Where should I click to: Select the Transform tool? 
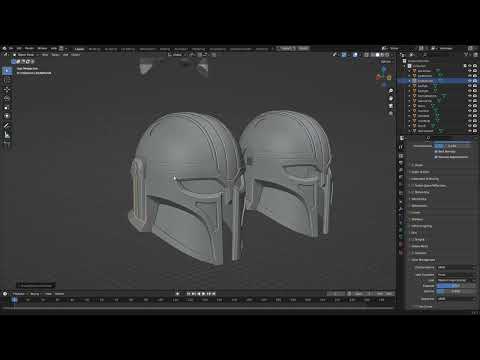point(7,116)
